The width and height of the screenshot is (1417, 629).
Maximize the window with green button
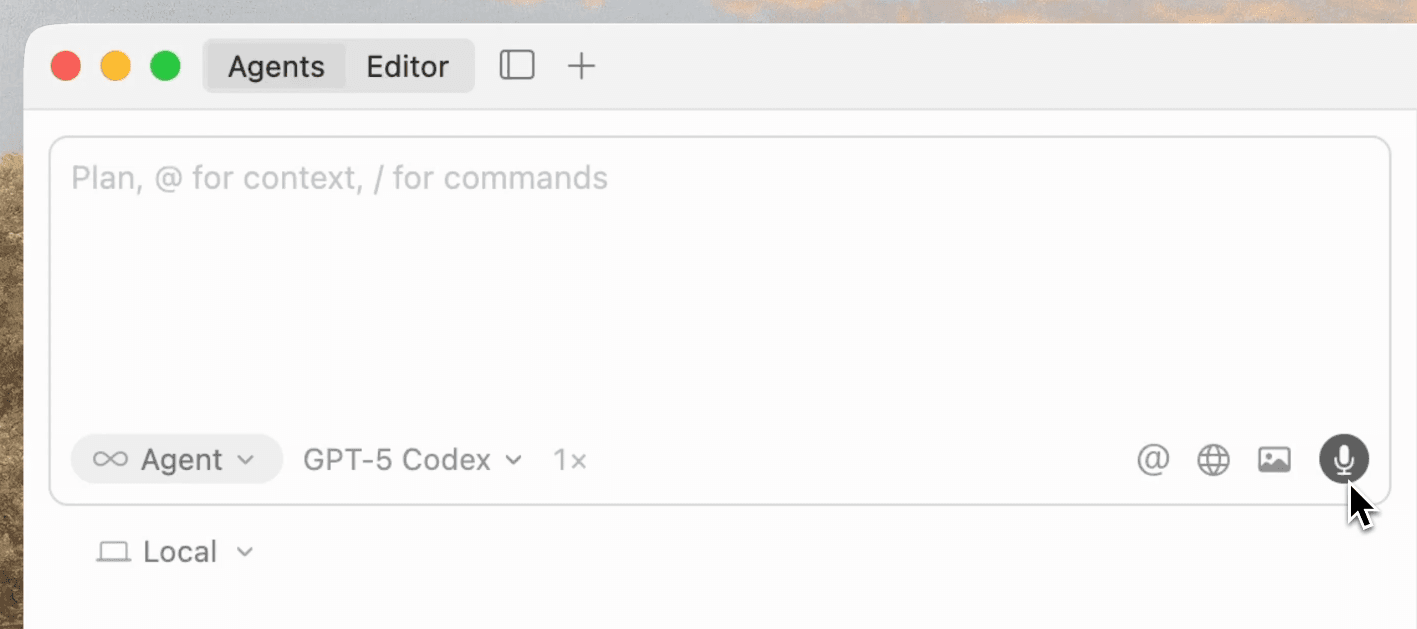[x=165, y=67]
